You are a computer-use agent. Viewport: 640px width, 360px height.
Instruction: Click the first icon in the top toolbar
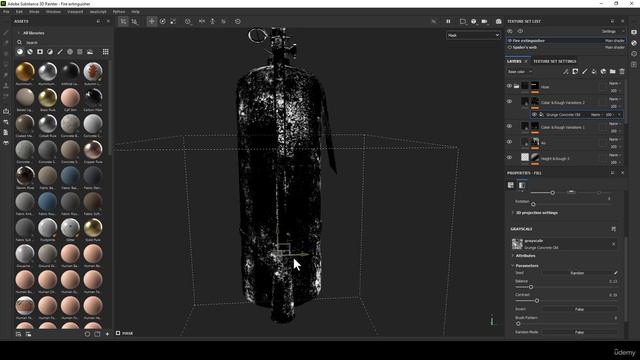tap(123, 21)
